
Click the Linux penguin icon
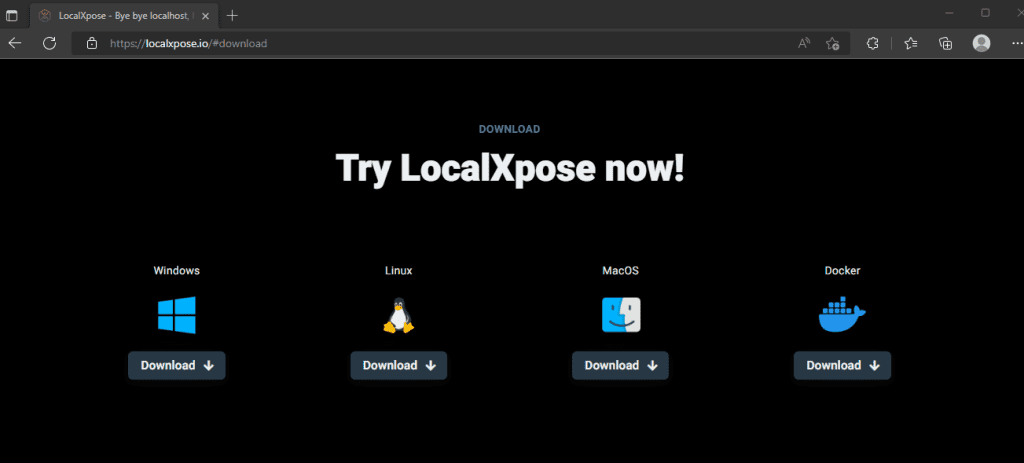(398, 316)
